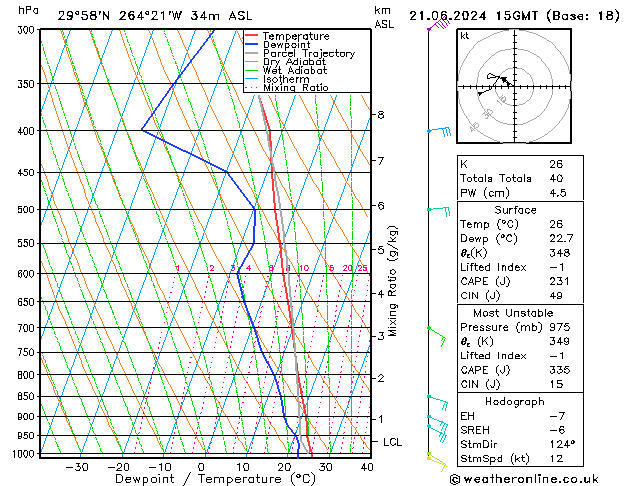The image size is (629, 486).
Task: Click the Hodograph section heading
Action: [x=515, y=402]
